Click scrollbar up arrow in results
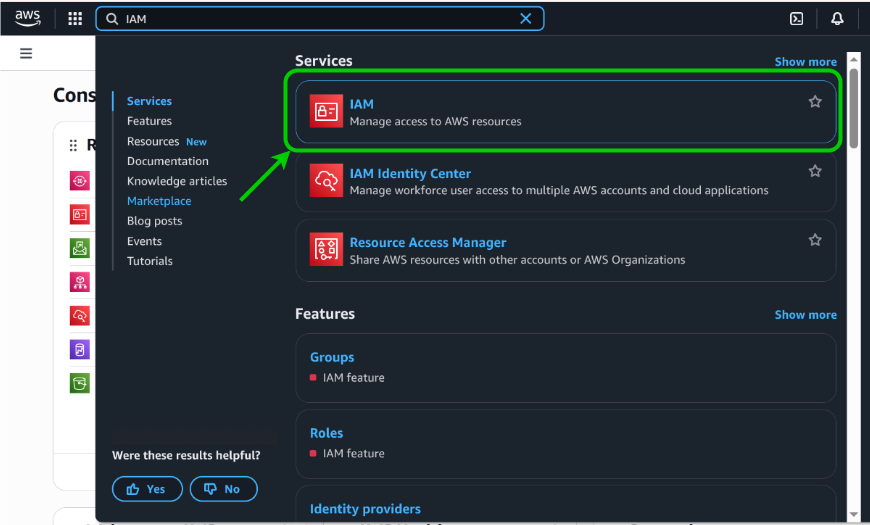Image resolution: width=870 pixels, height=525 pixels. [x=853, y=59]
